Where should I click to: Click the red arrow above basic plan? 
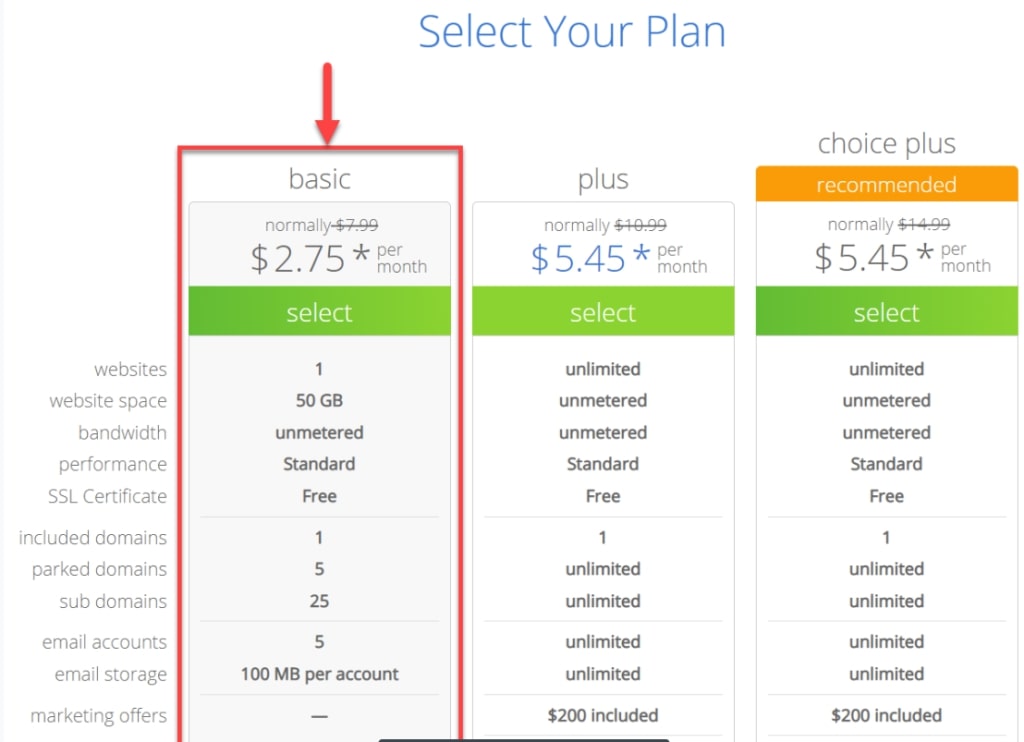coord(327,103)
